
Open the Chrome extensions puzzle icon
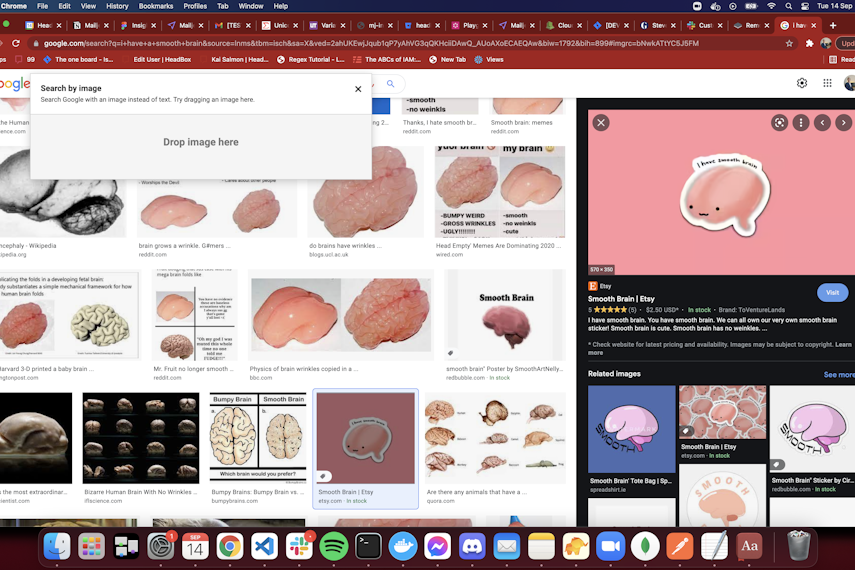point(809,43)
